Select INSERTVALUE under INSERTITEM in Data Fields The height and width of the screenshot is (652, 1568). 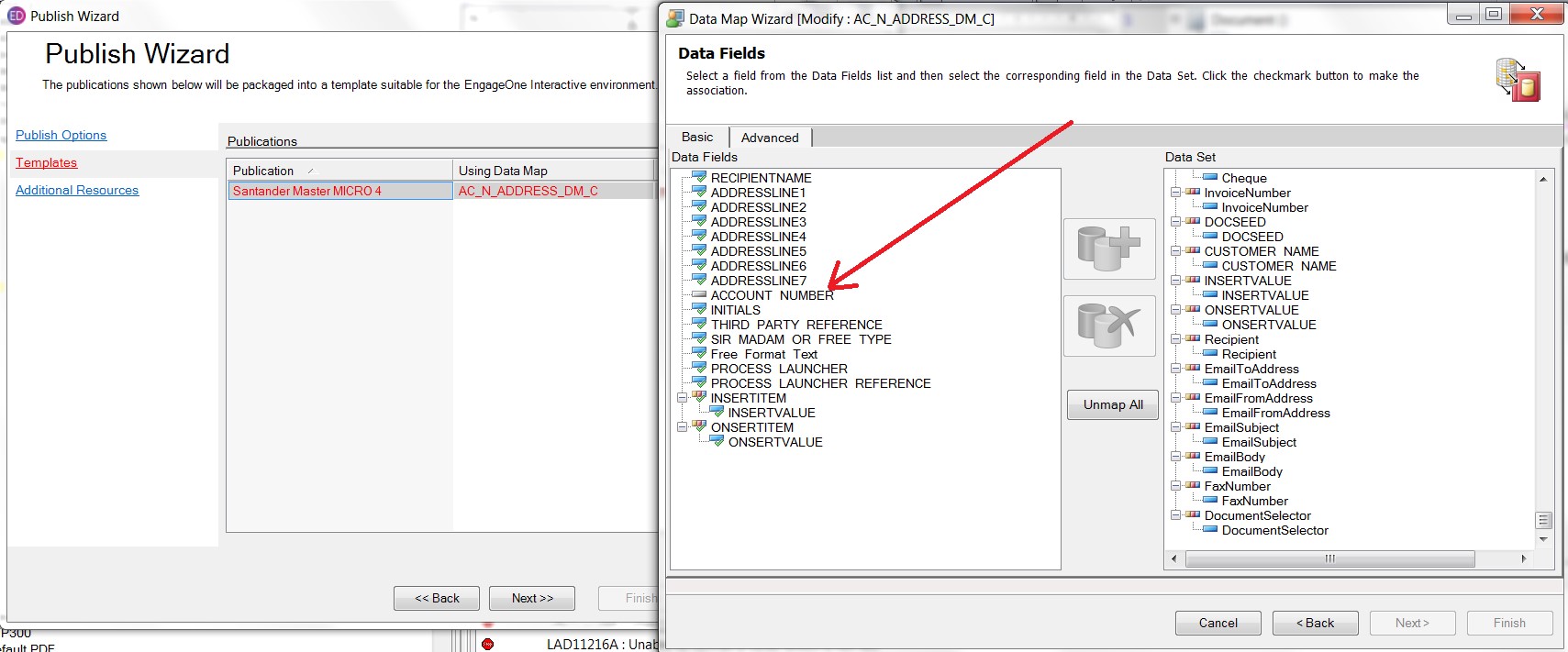point(772,413)
